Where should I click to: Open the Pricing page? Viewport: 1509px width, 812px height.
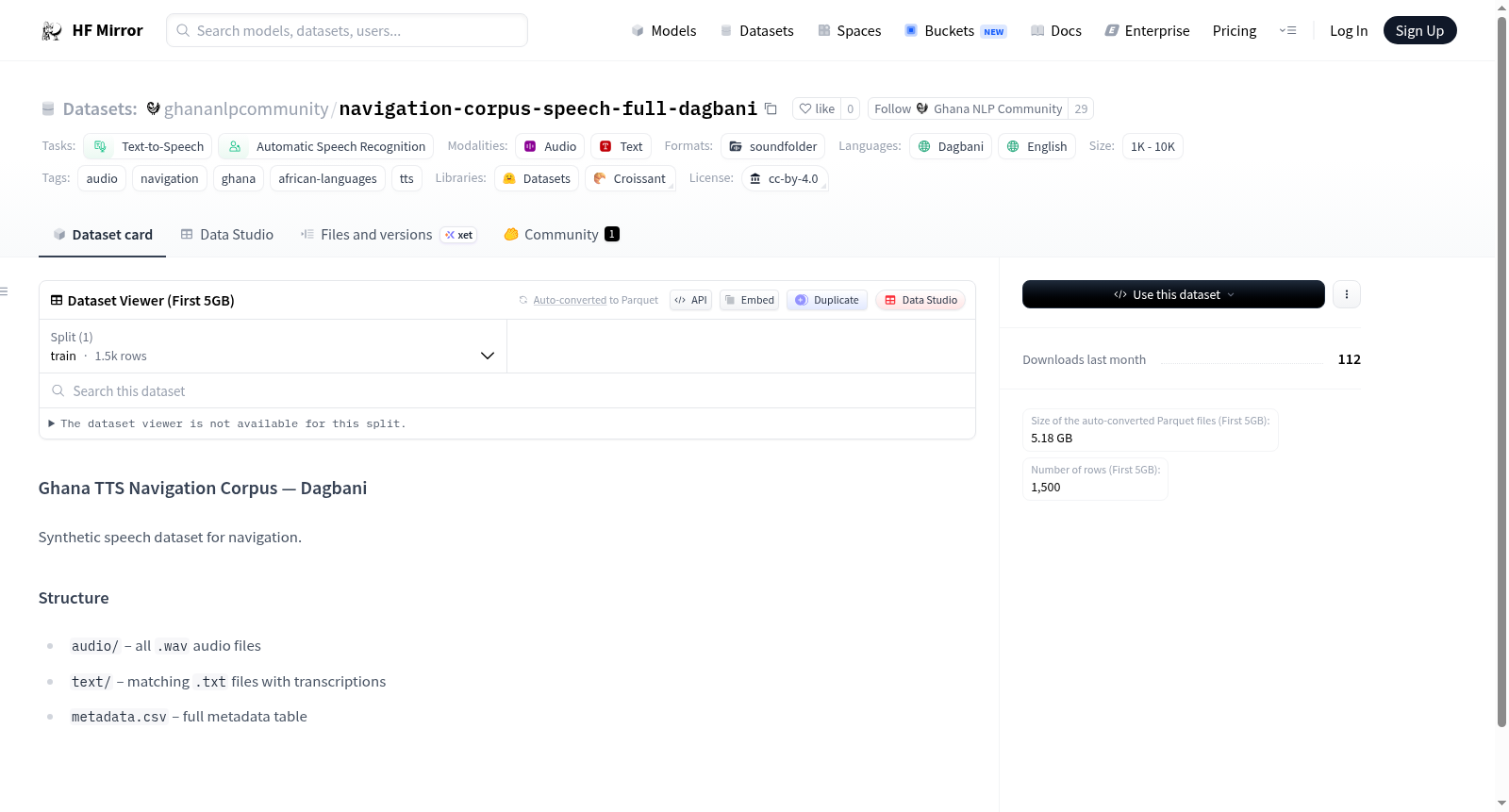(x=1235, y=30)
